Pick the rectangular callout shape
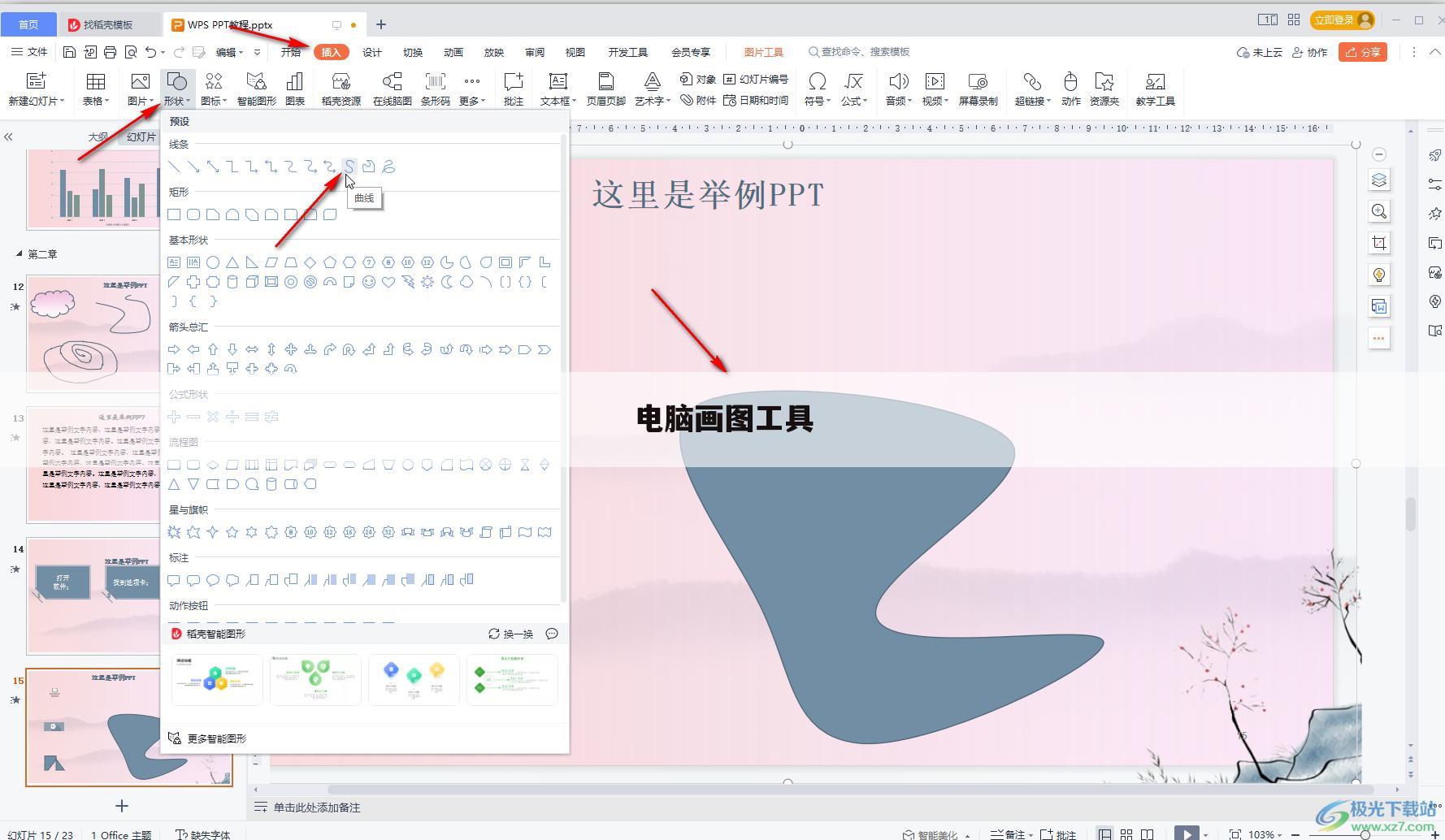 pos(174,580)
